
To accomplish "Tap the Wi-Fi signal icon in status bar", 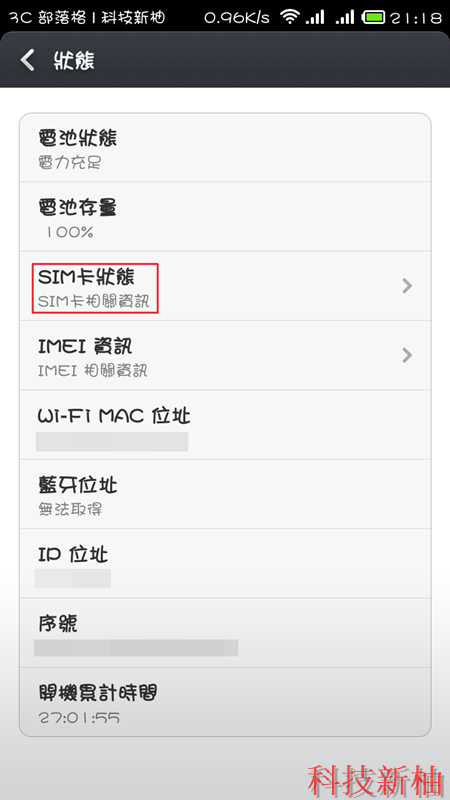I will tap(291, 17).
